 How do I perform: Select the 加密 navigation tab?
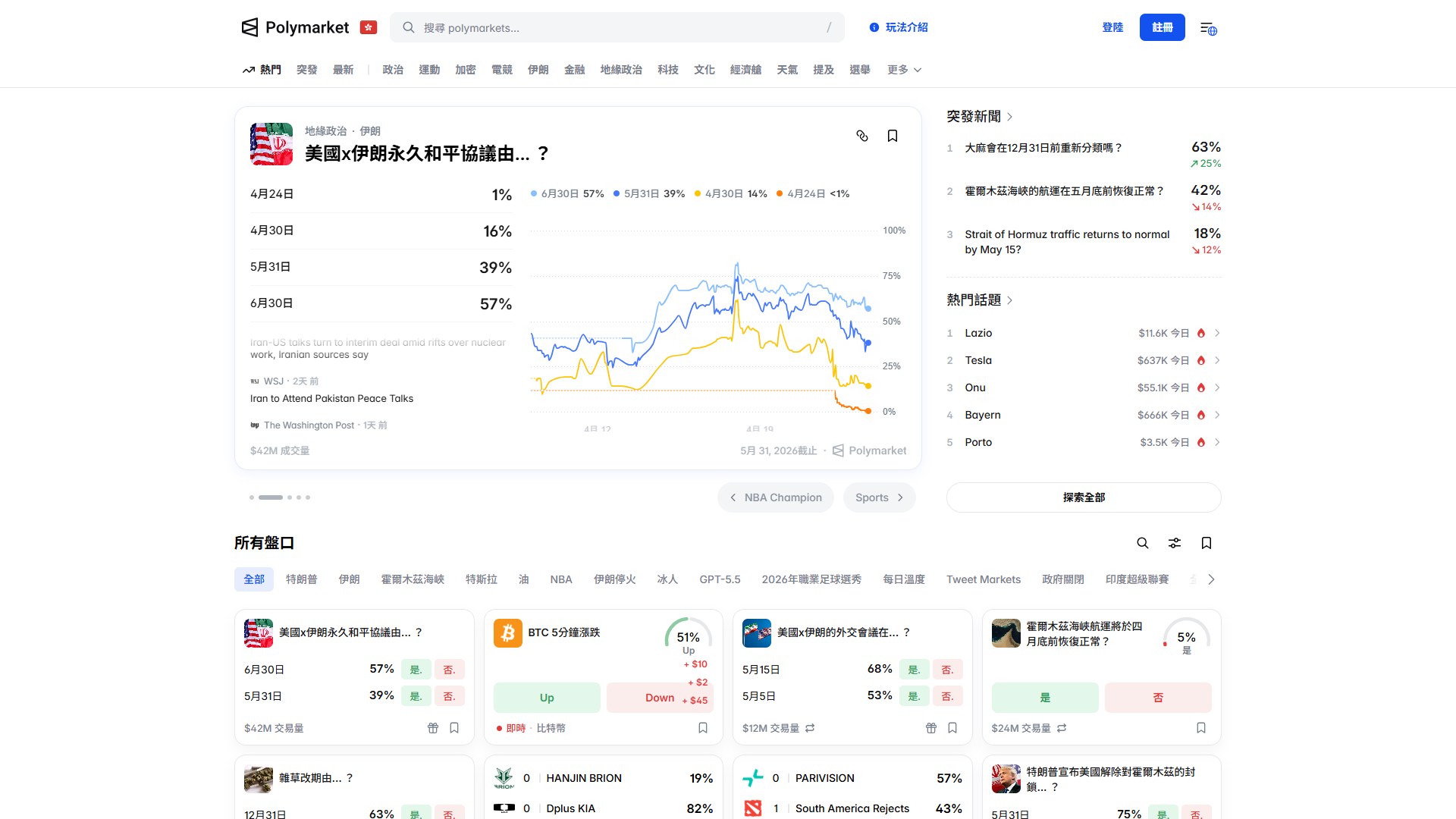[x=466, y=70]
